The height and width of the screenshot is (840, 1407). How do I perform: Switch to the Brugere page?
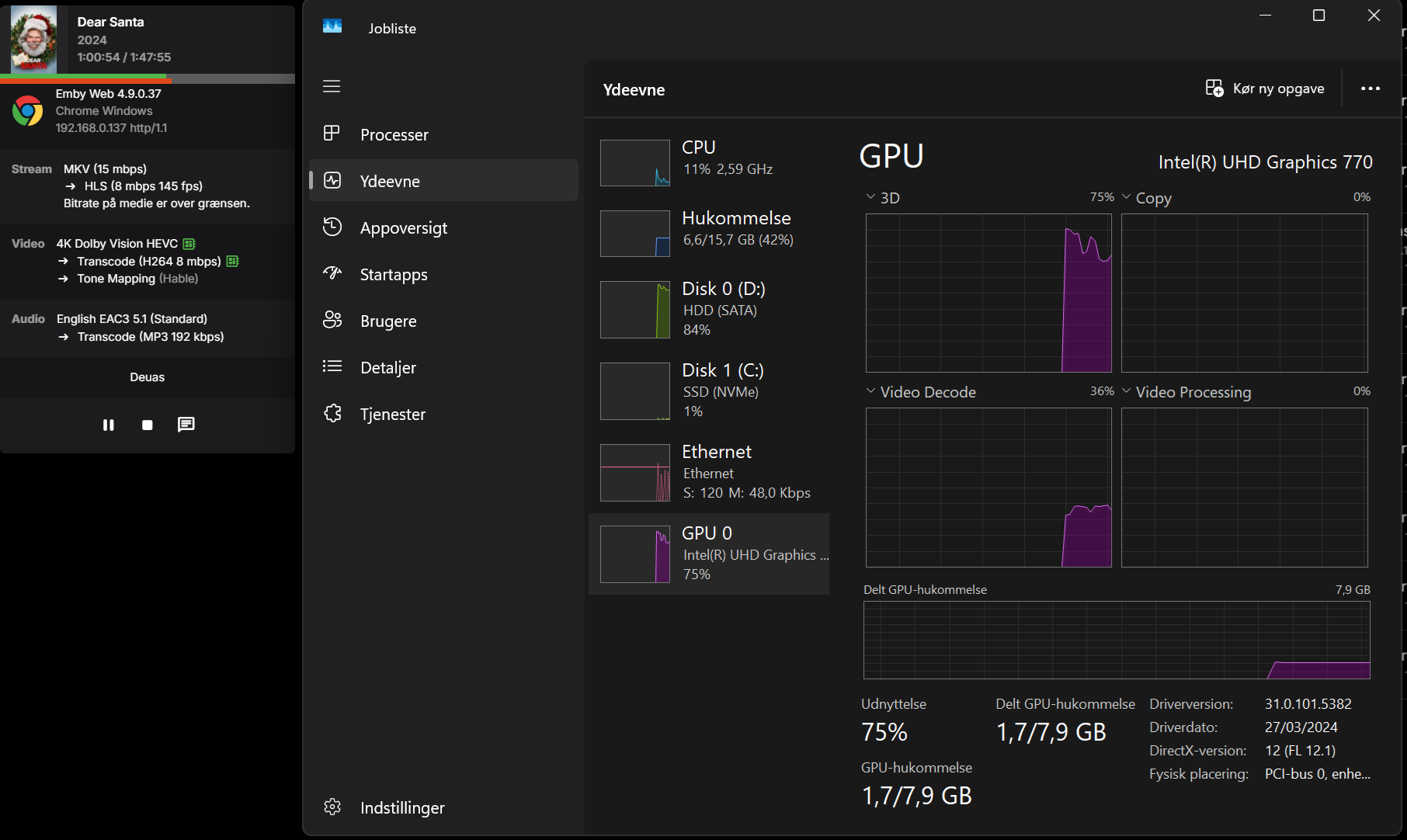click(443, 321)
